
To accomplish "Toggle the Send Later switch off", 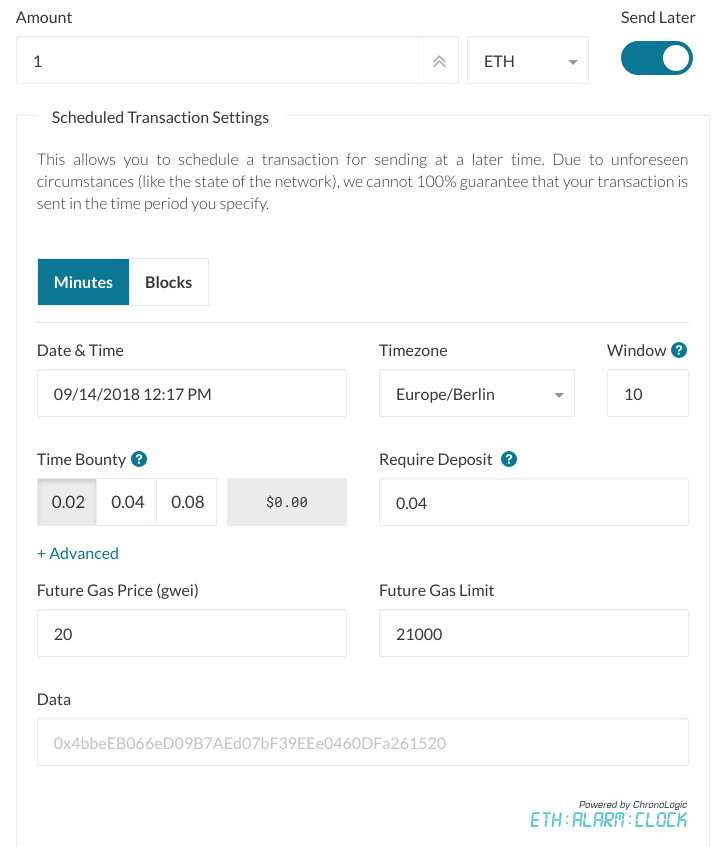I will pyautogui.click(x=657, y=58).
